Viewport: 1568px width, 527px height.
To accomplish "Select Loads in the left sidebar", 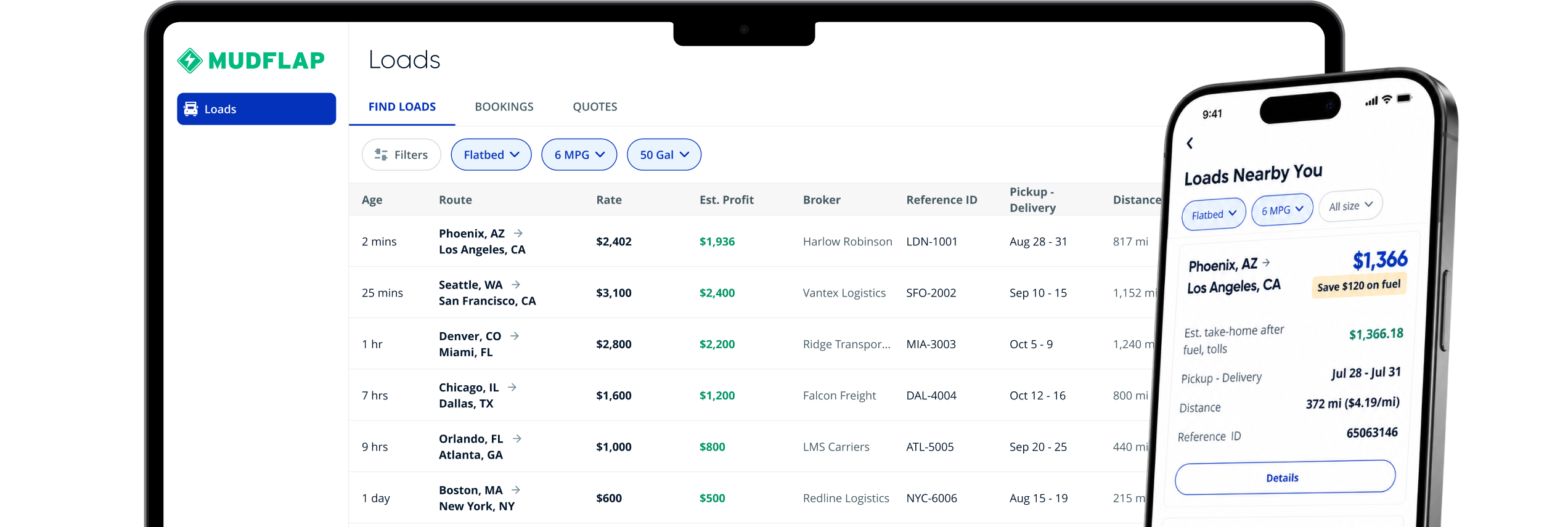I will pos(256,109).
